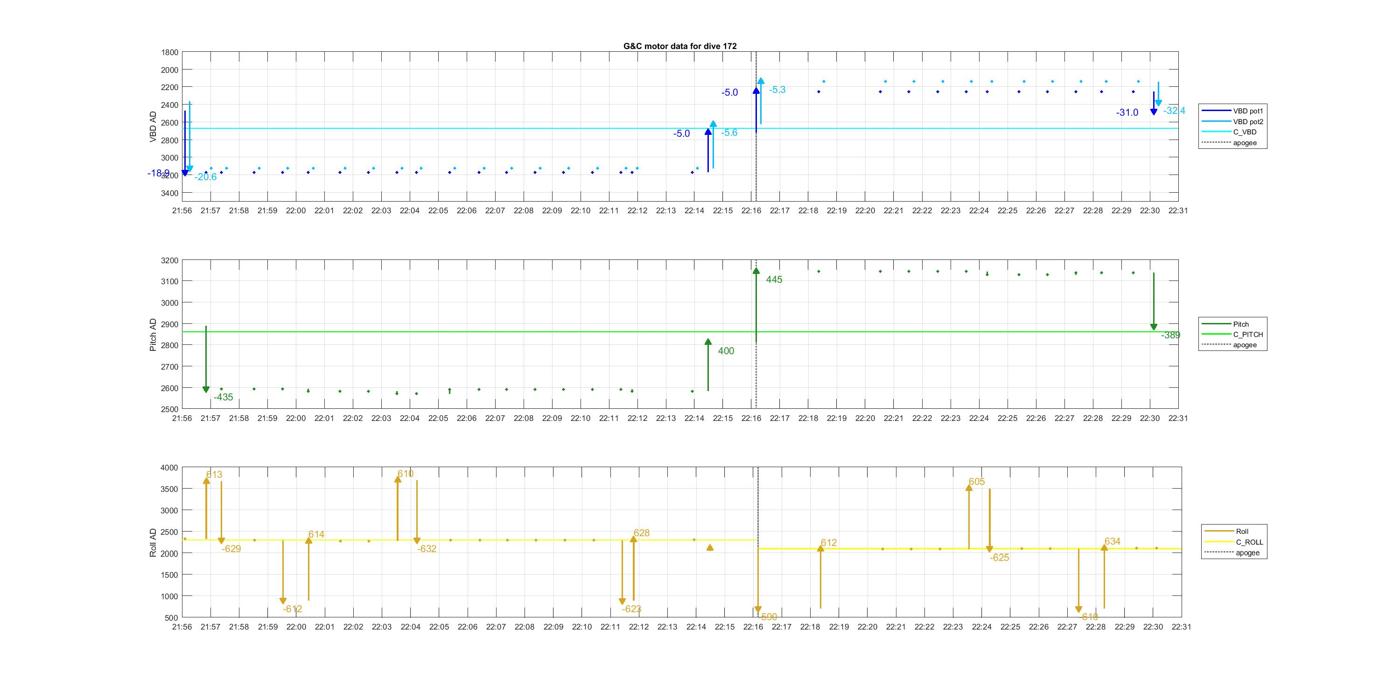The height and width of the screenshot is (693, 1400).
Task: Click the 634 roll move label
Action: click(x=1112, y=542)
